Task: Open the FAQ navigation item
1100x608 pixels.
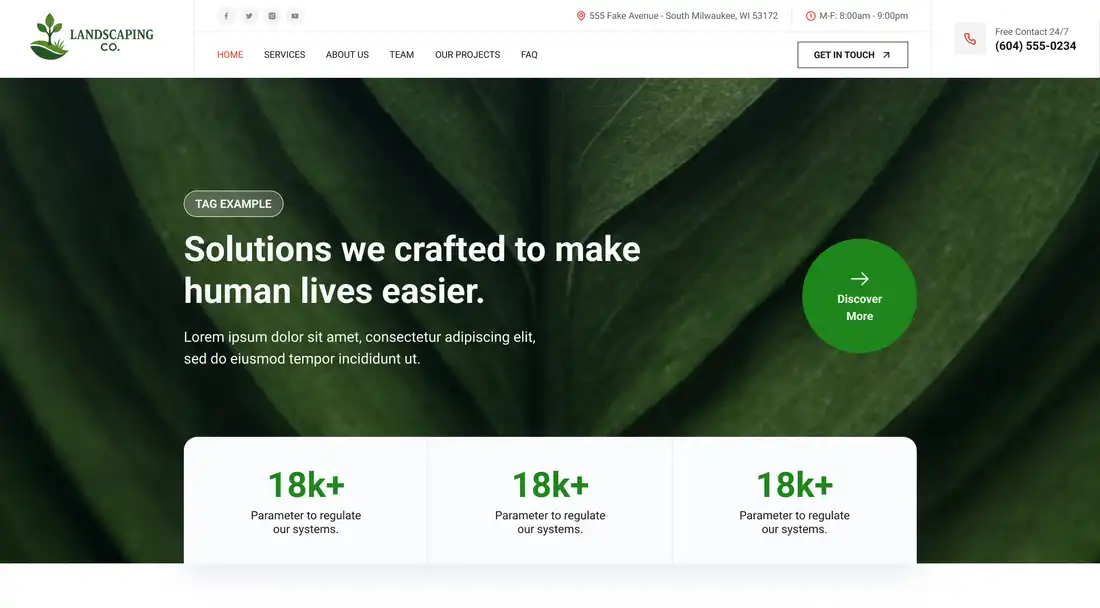Action: pyautogui.click(x=529, y=55)
